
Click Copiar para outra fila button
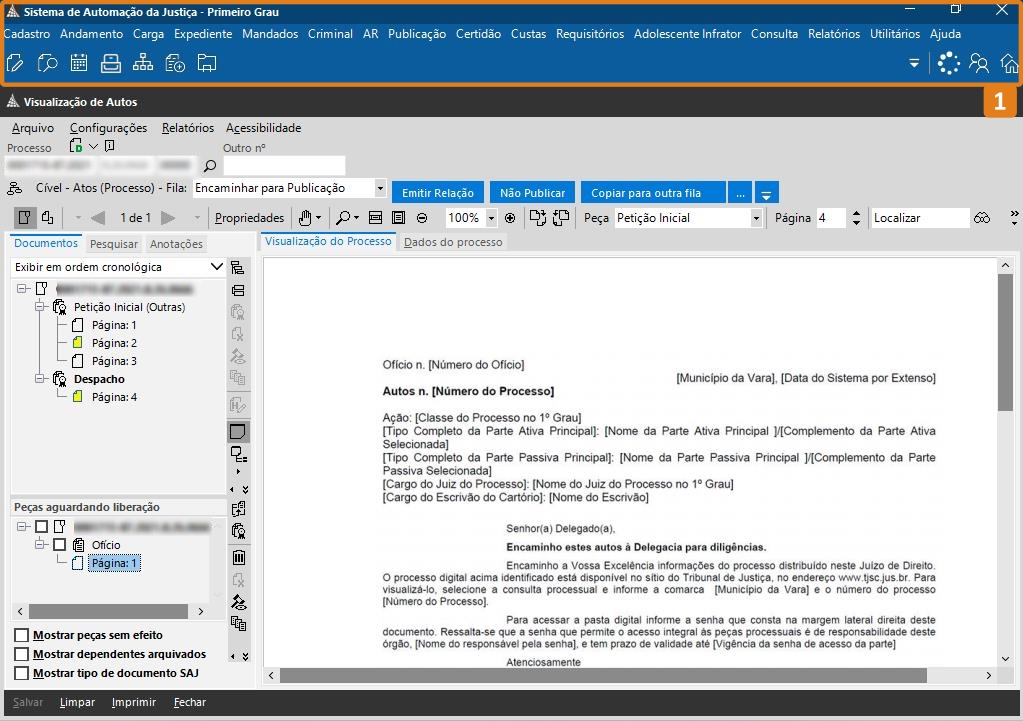click(x=653, y=193)
